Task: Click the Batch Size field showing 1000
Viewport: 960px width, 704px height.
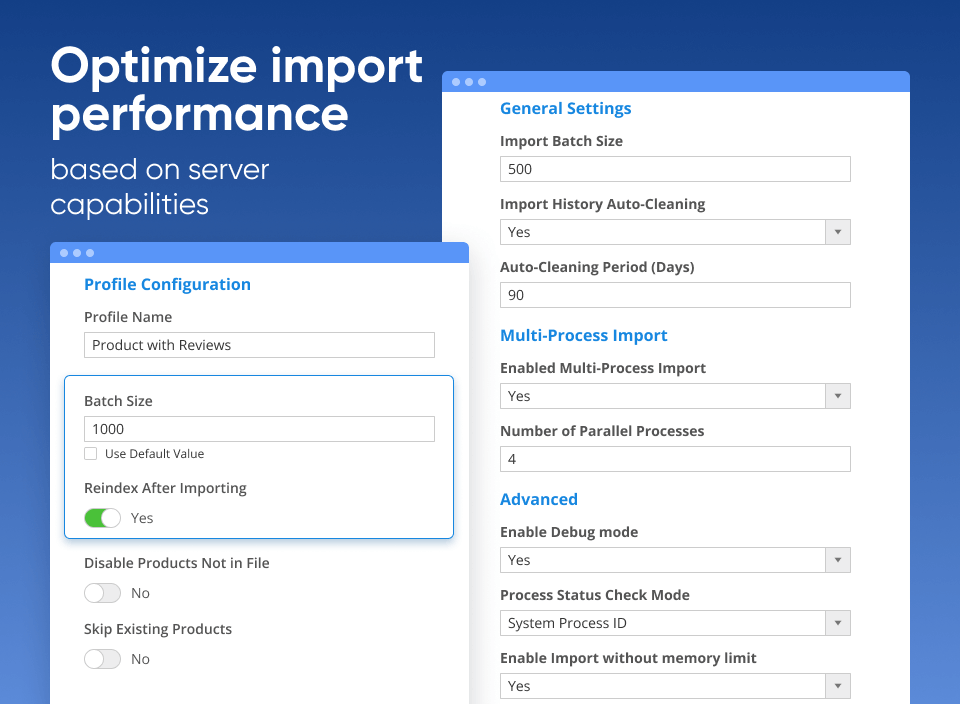Action: (x=259, y=429)
